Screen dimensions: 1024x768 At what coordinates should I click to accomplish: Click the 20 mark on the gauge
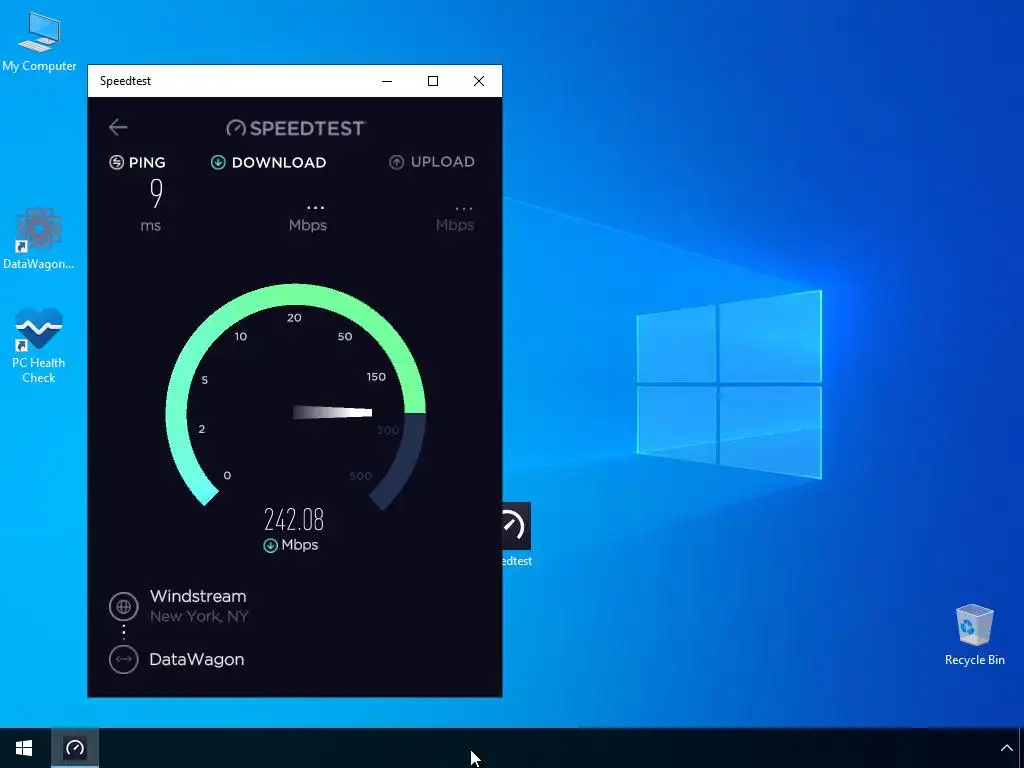294,318
